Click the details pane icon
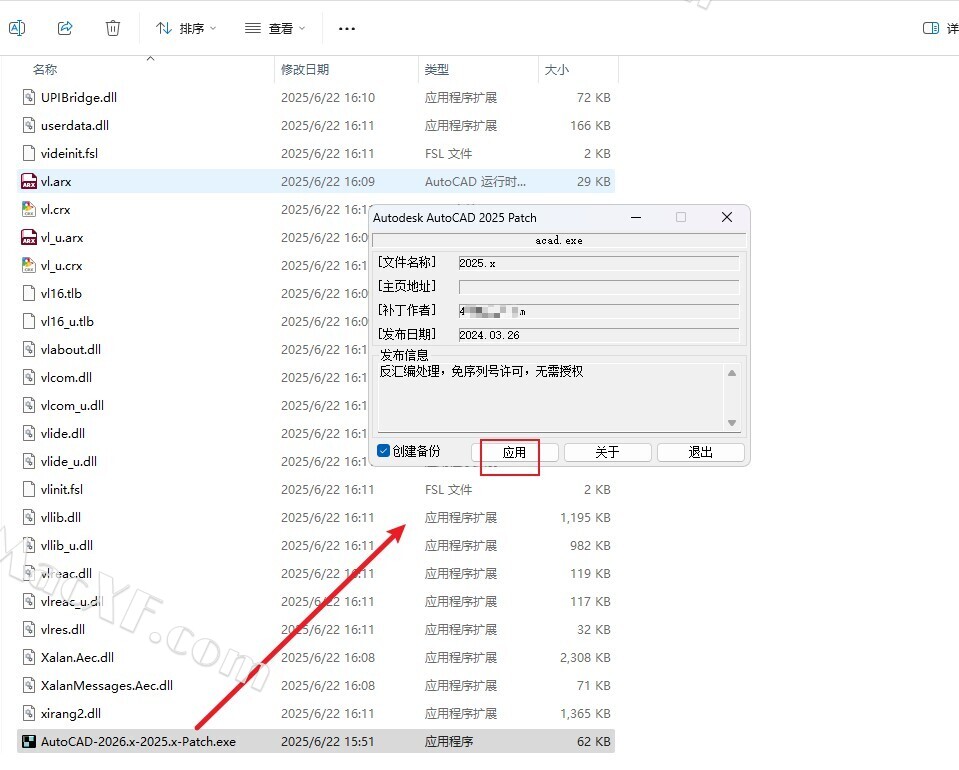Screen dimensions: 959x770 click(931, 28)
